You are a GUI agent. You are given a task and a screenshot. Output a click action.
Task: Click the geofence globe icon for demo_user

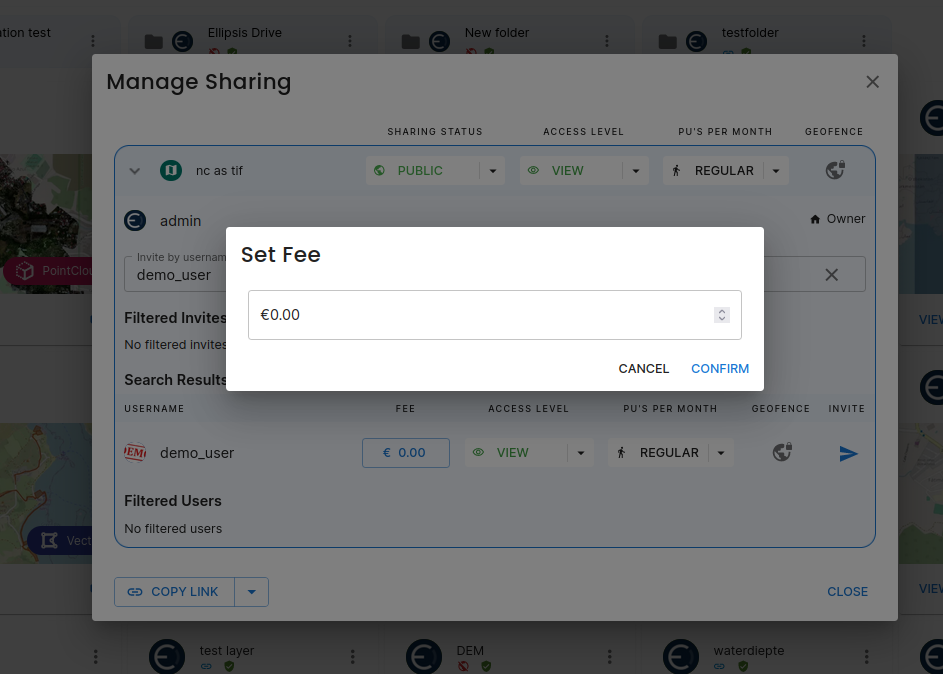point(782,453)
